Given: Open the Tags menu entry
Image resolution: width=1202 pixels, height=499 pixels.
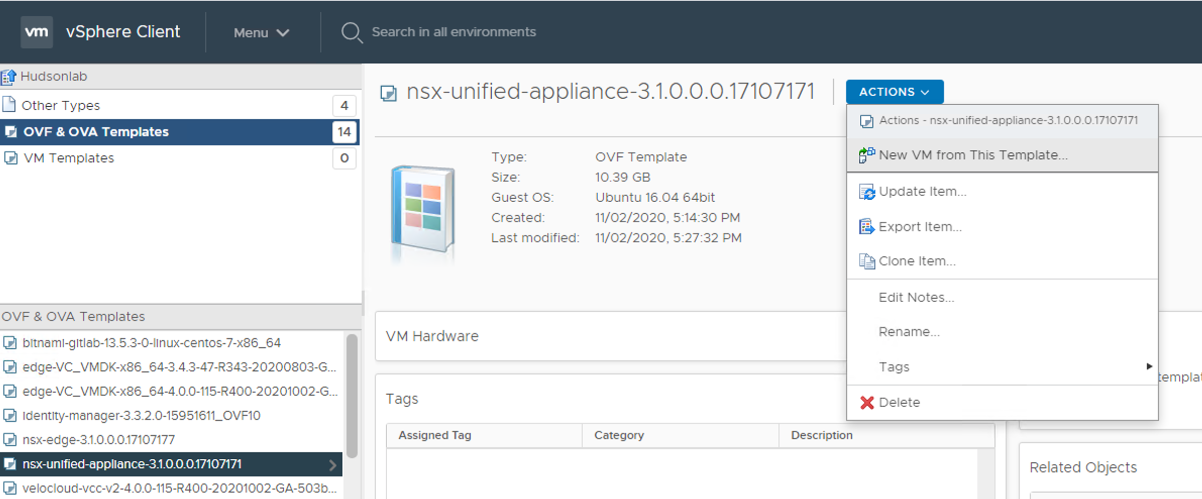Looking at the screenshot, I should [1002, 367].
